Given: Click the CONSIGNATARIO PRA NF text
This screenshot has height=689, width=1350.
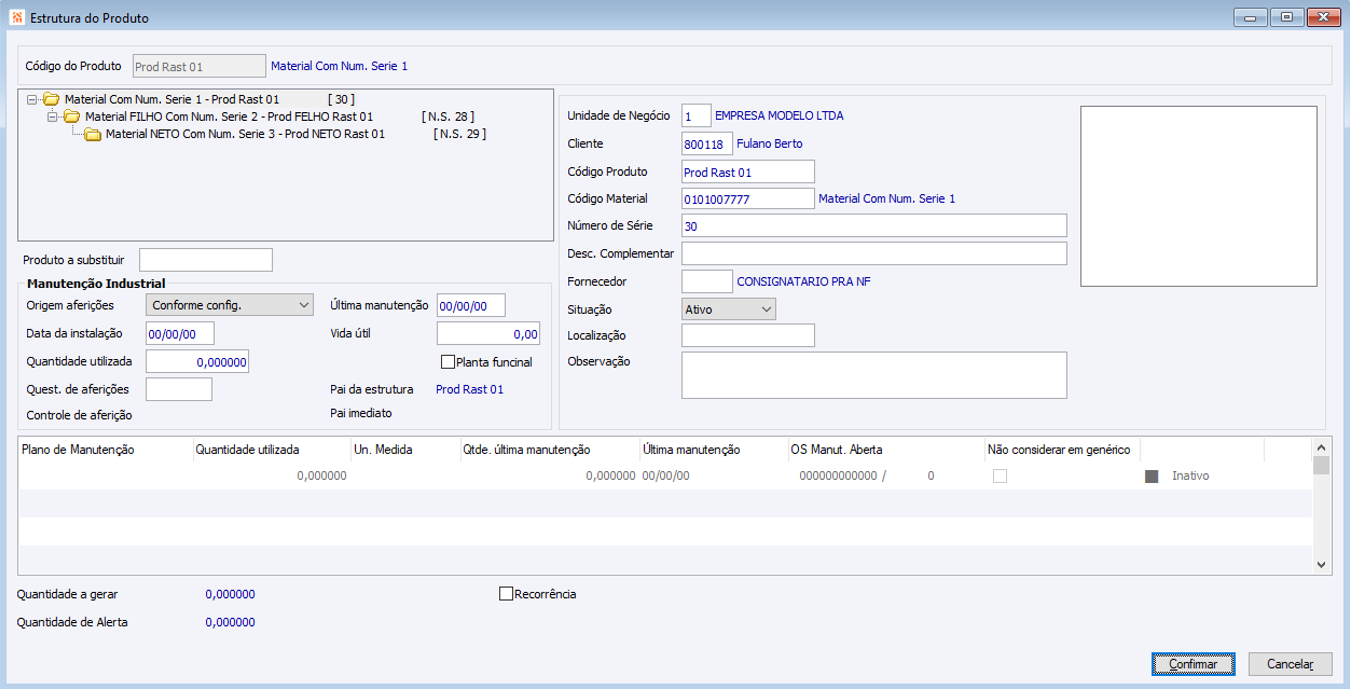Looking at the screenshot, I should point(804,282).
